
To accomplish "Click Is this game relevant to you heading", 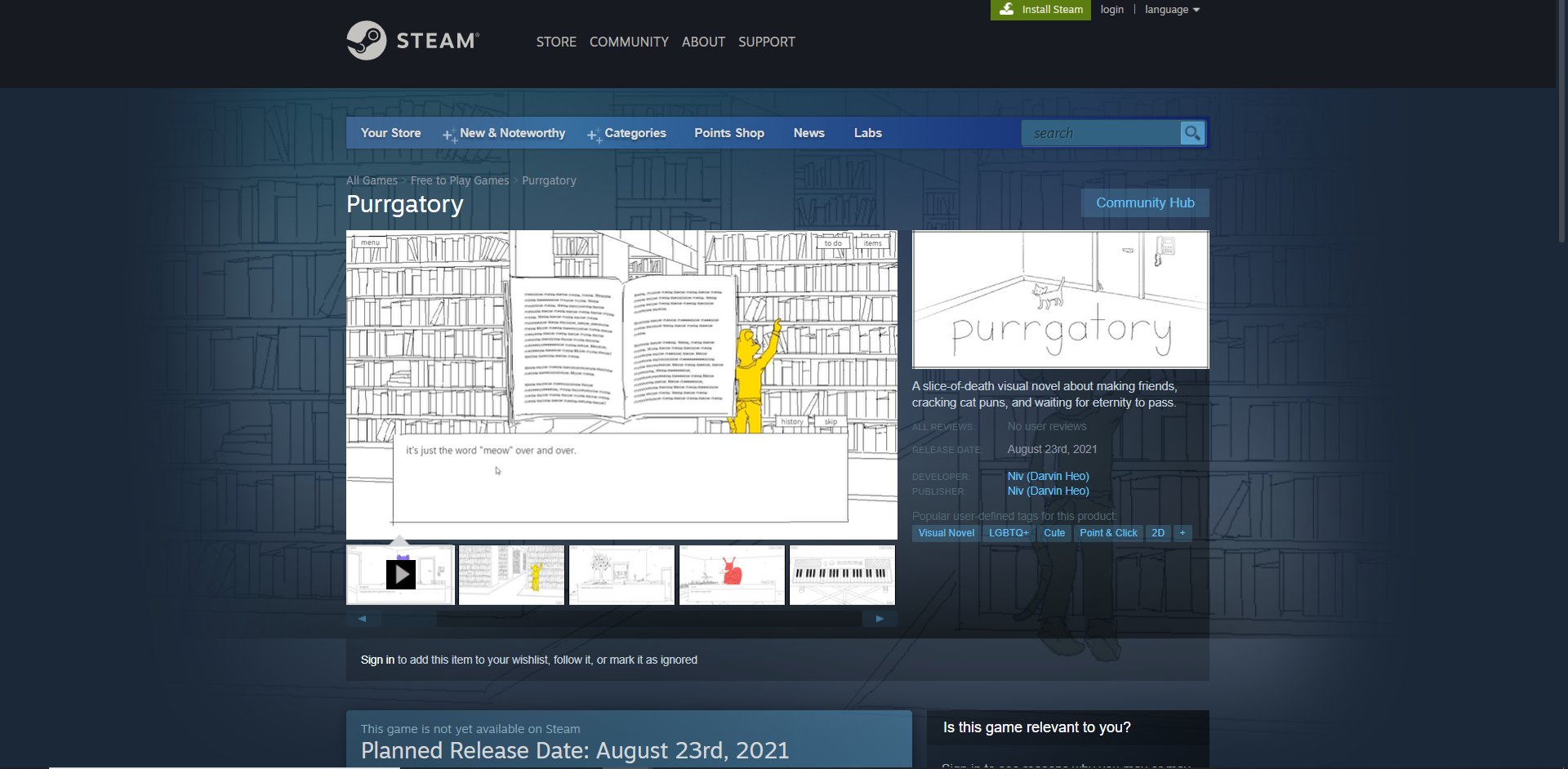I will pyautogui.click(x=1036, y=727).
